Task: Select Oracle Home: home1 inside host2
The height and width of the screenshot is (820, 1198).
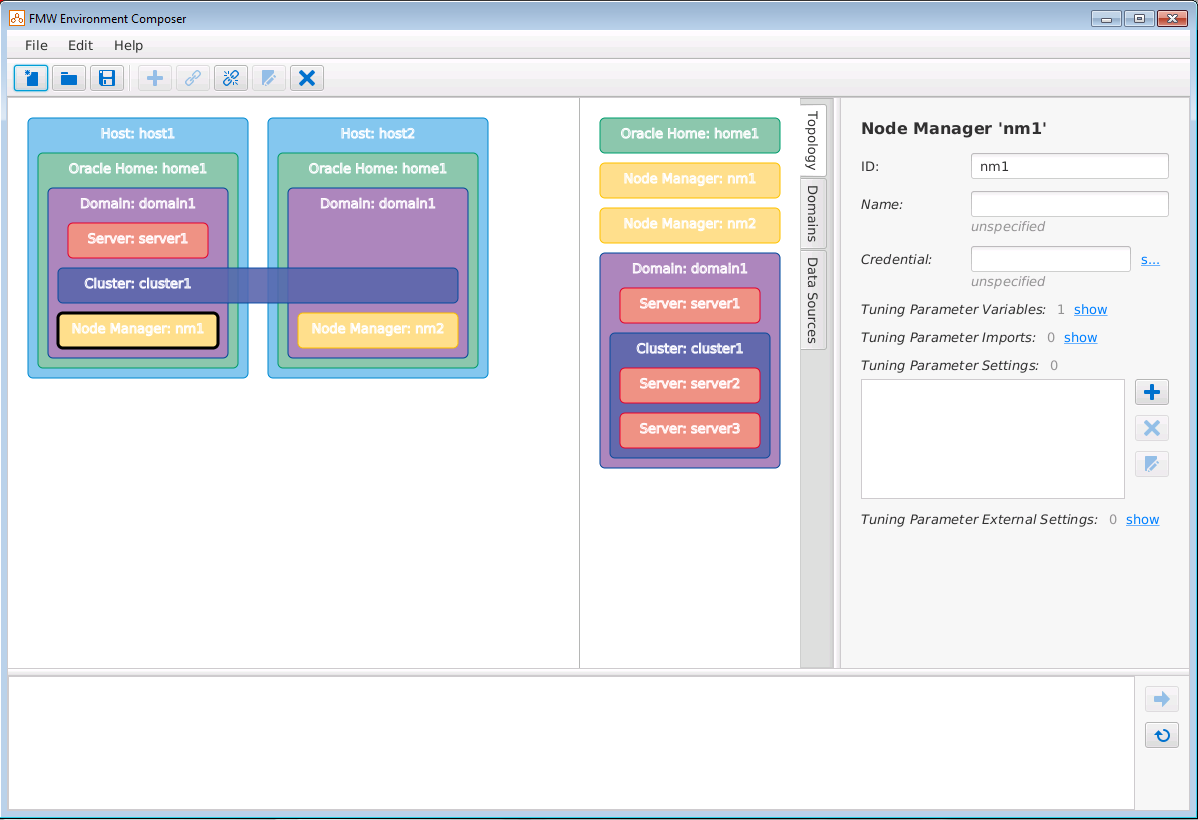Action: [x=377, y=169]
